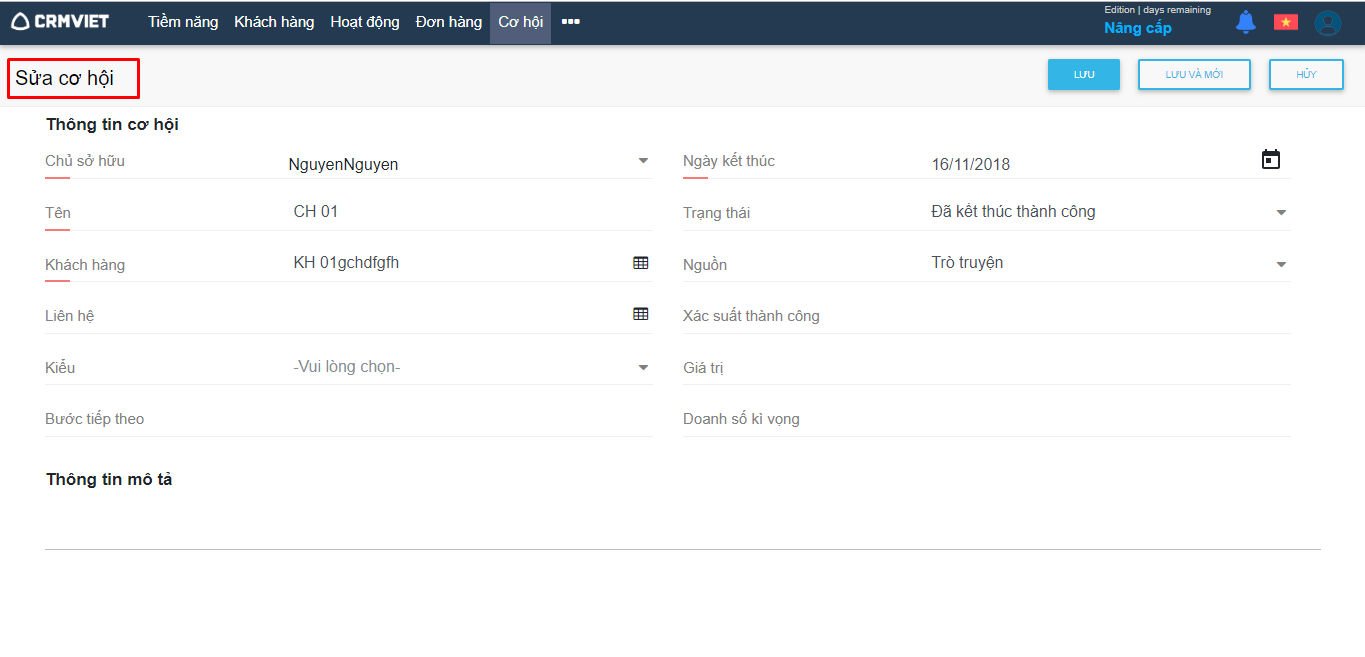This screenshot has width=1365, height=657.
Task: Expand the Chủ sở hữu dropdown
Action: 643,161
